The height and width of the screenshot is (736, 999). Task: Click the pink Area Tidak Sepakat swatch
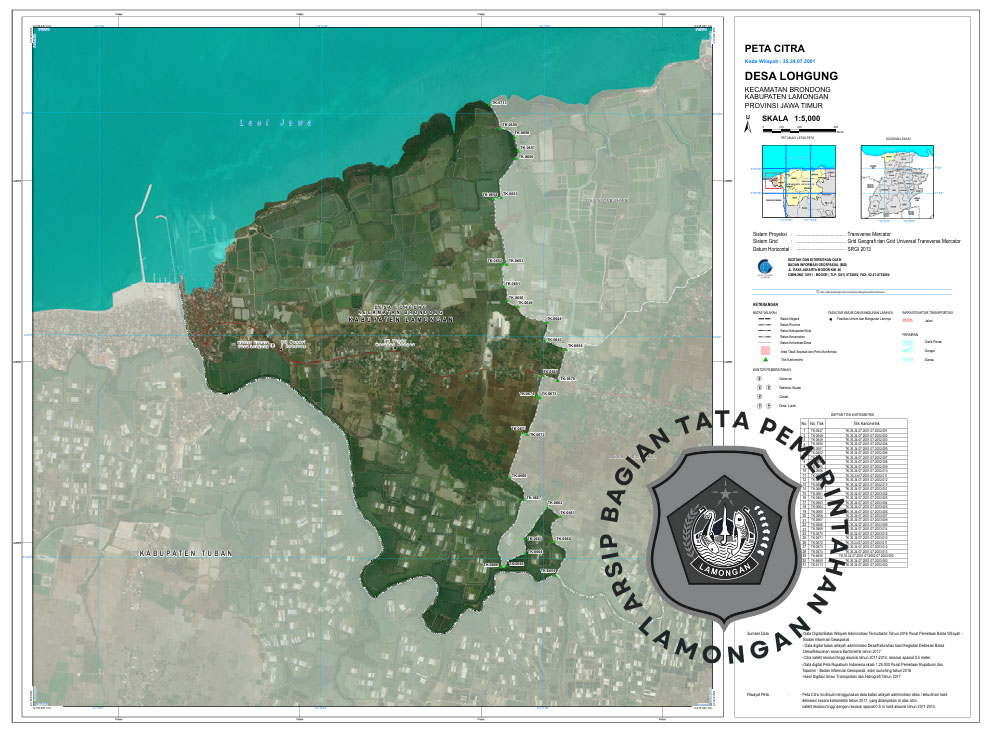(x=763, y=351)
